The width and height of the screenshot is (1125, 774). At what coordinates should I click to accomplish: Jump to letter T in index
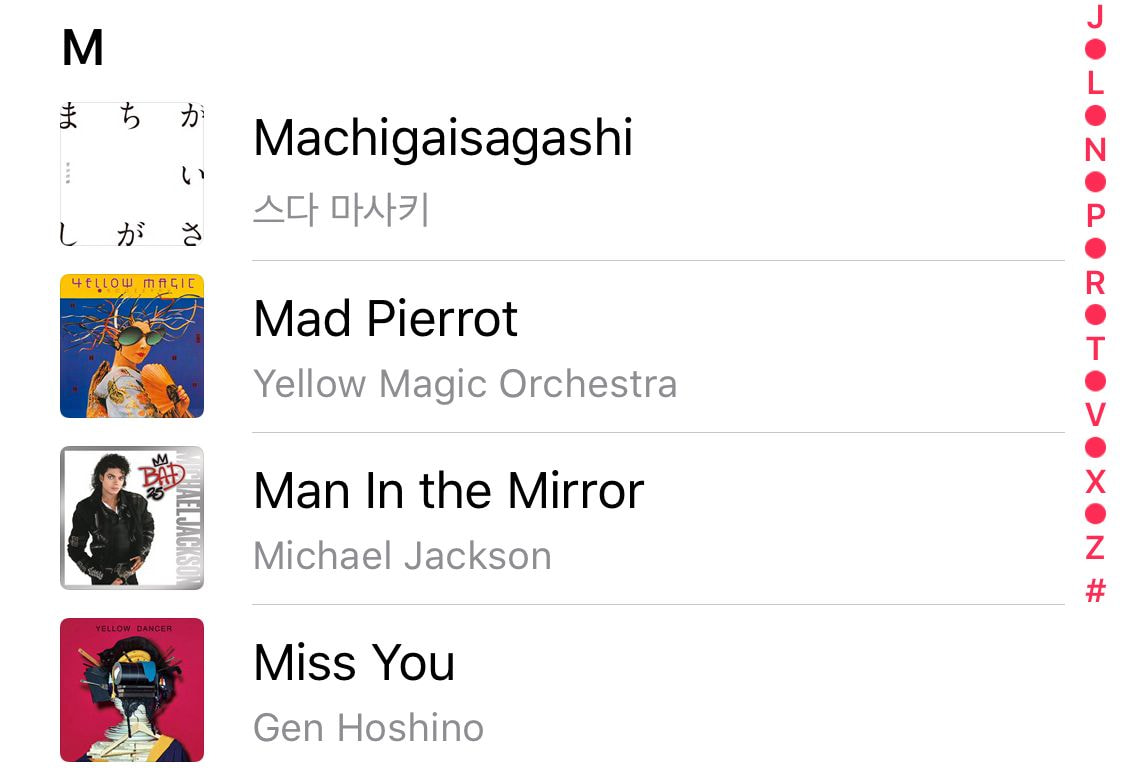[x=1095, y=349]
